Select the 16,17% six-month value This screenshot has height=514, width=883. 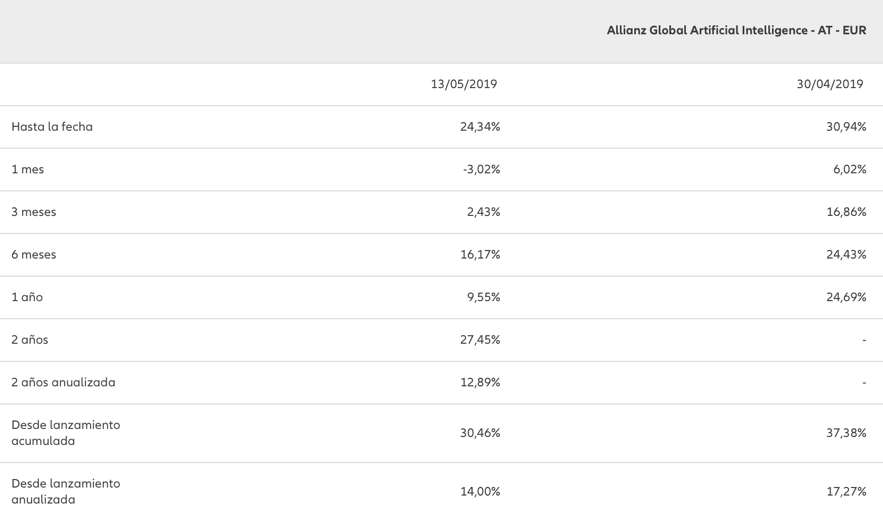[x=480, y=255]
